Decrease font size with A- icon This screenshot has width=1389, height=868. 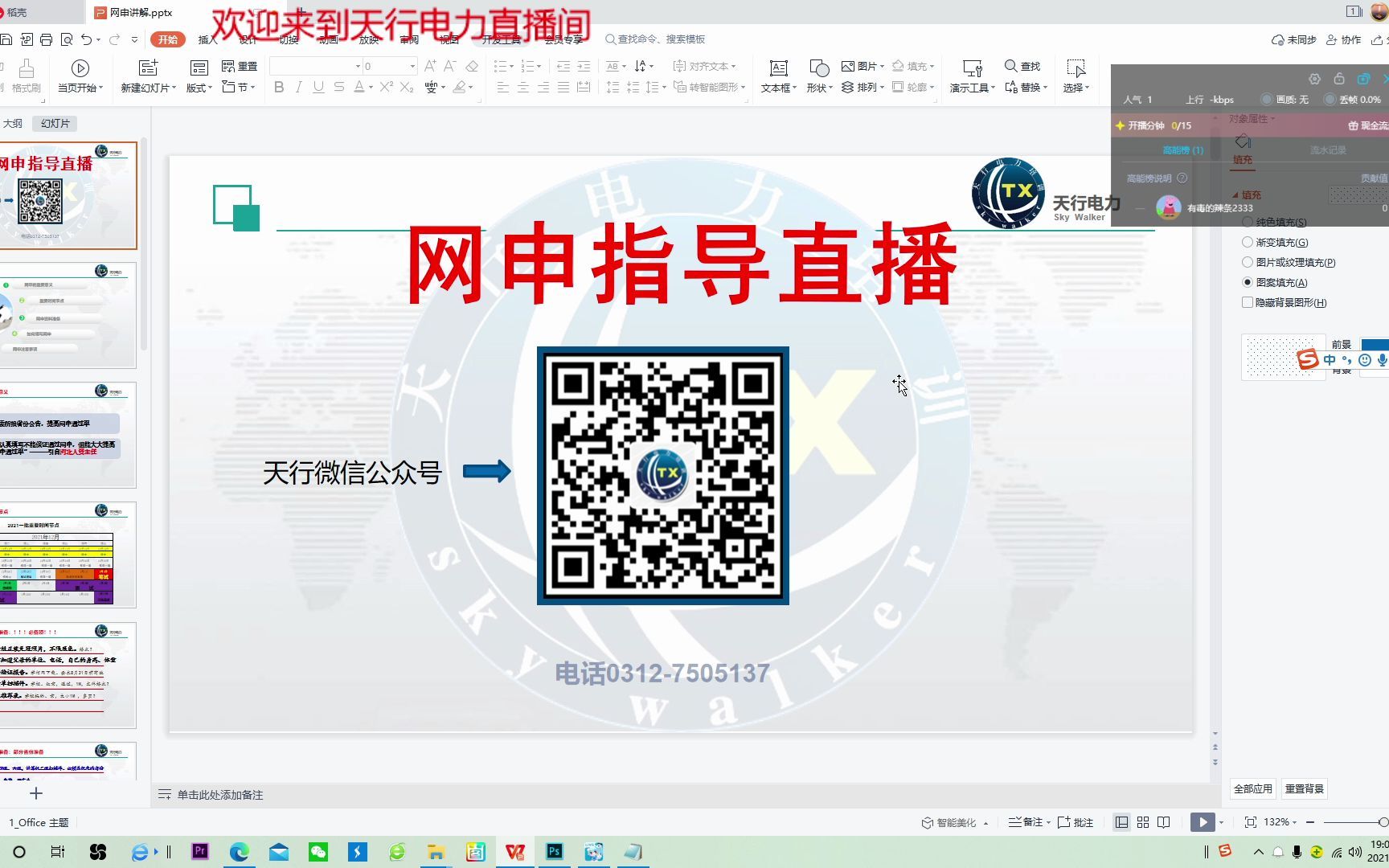[450, 66]
